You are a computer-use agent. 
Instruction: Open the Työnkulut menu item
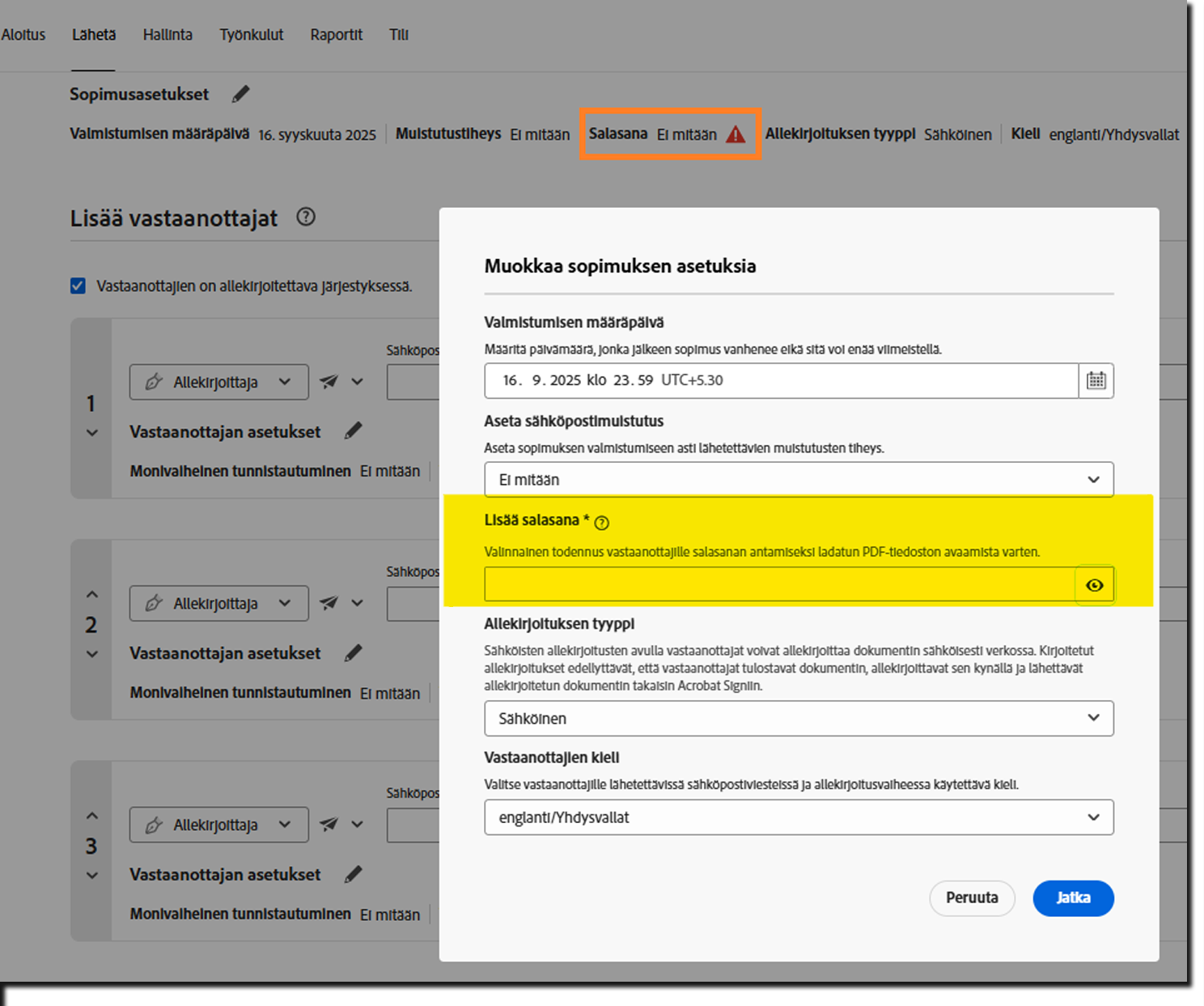(251, 35)
